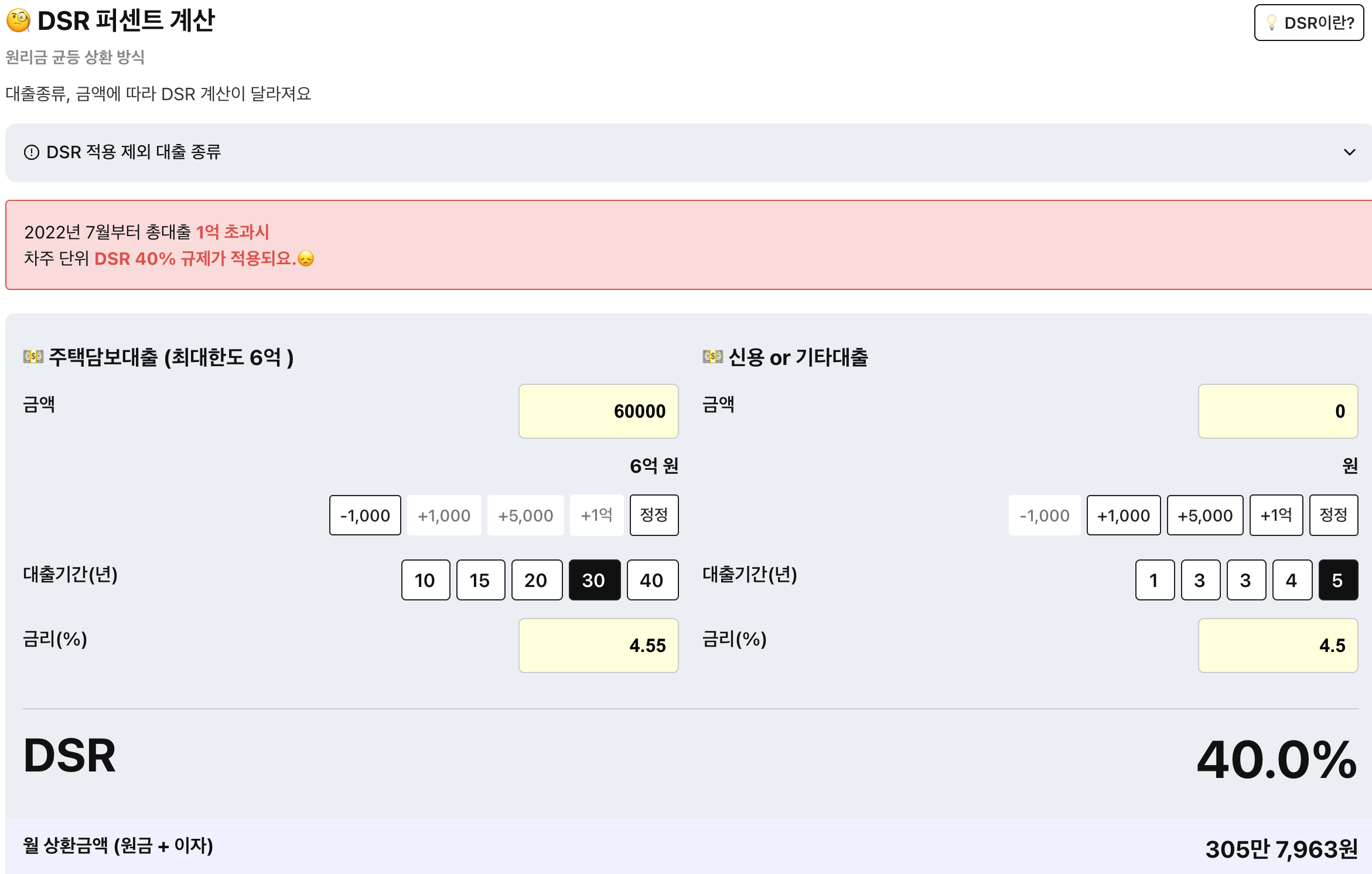Click the credit loan interest rate field 4.5
This screenshot has width=1372, height=874.
coord(1278,646)
